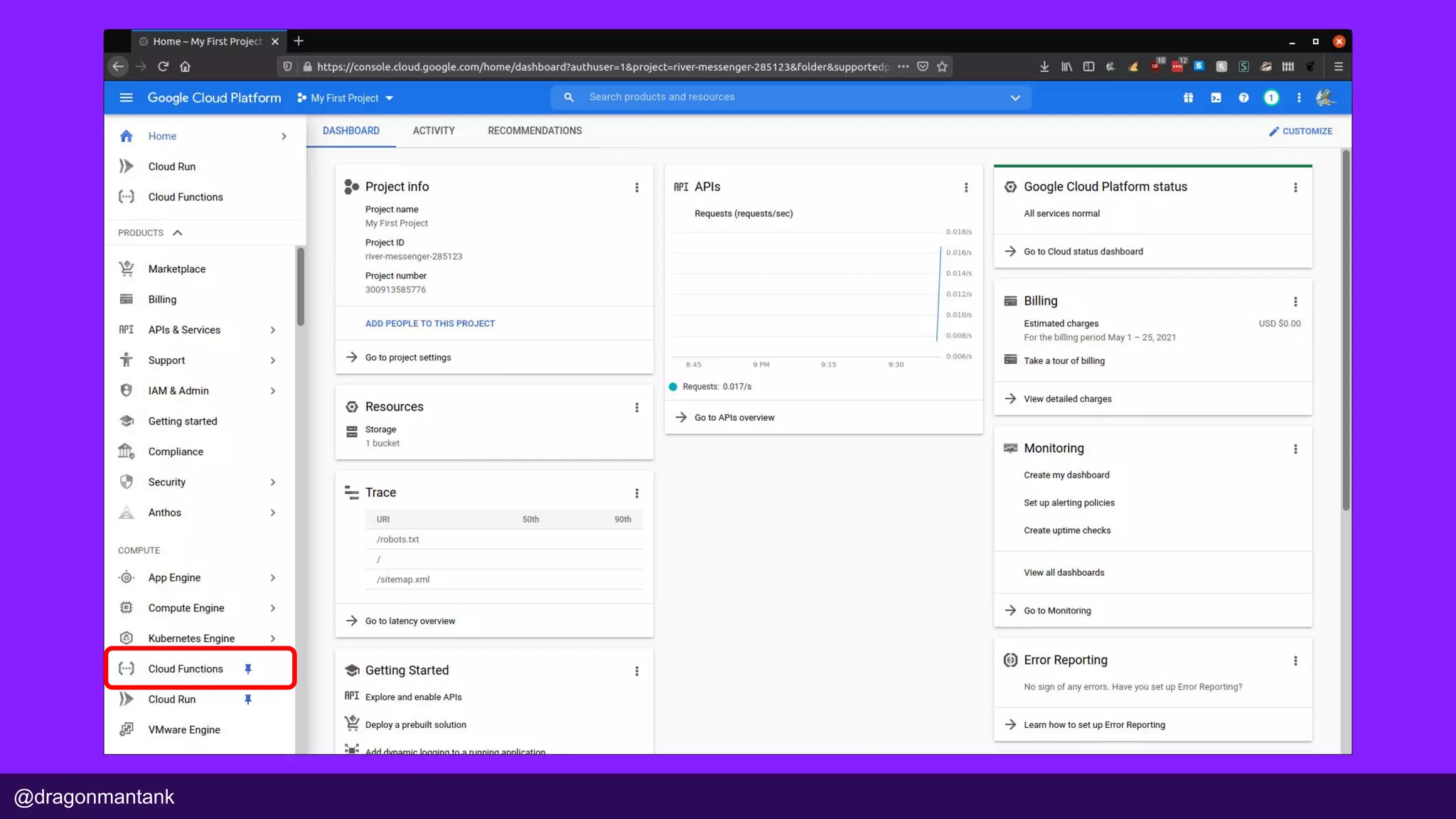The width and height of the screenshot is (1456, 819).
Task: Collapse the PRODUCTS section chevron
Action: click(178, 232)
